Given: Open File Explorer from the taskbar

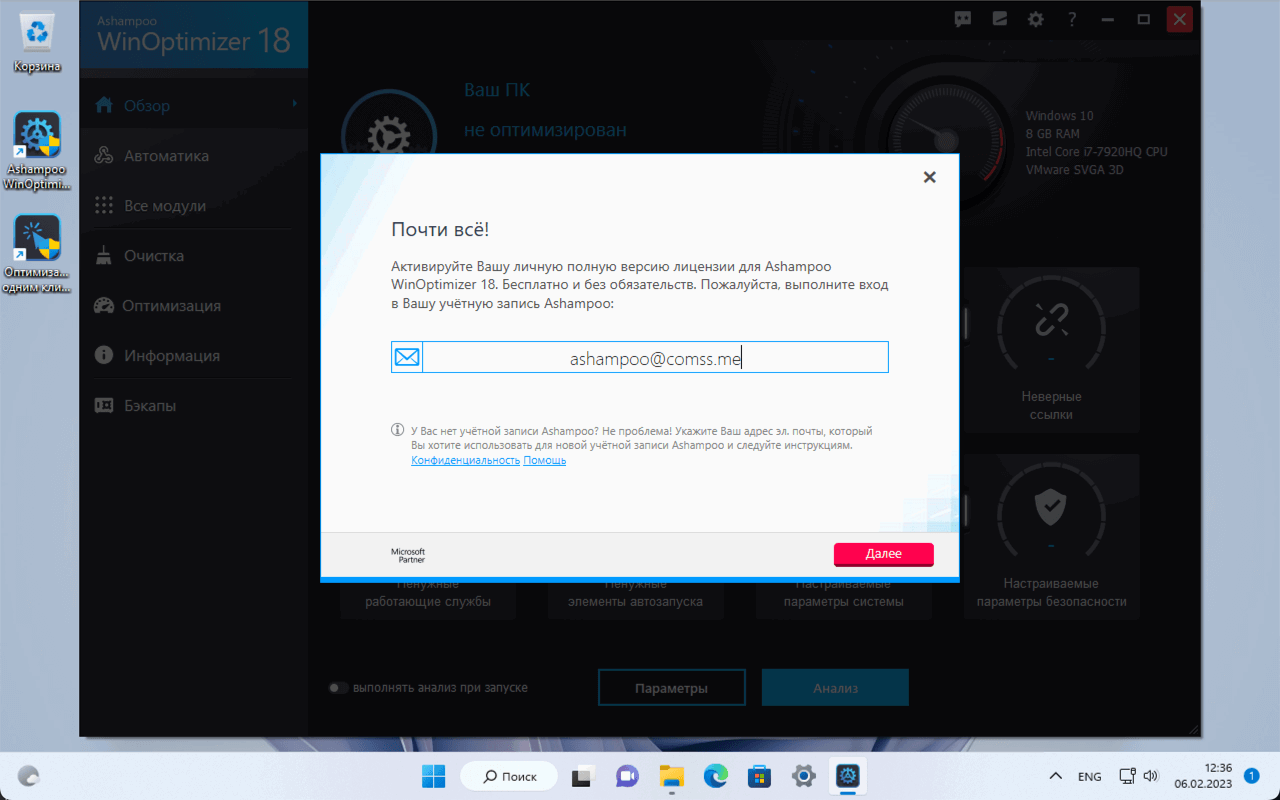Looking at the screenshot, I should point(671,776).
